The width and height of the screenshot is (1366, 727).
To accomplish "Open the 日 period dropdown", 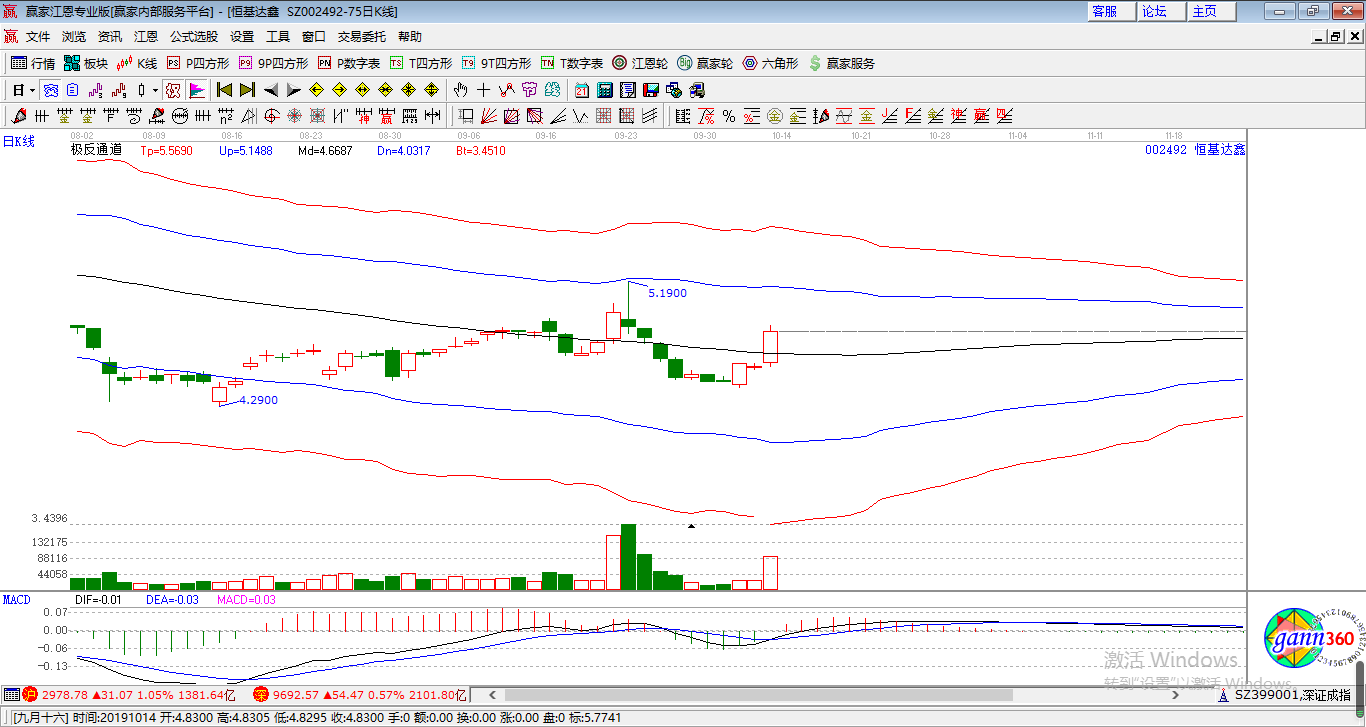I will coord(24,90).
